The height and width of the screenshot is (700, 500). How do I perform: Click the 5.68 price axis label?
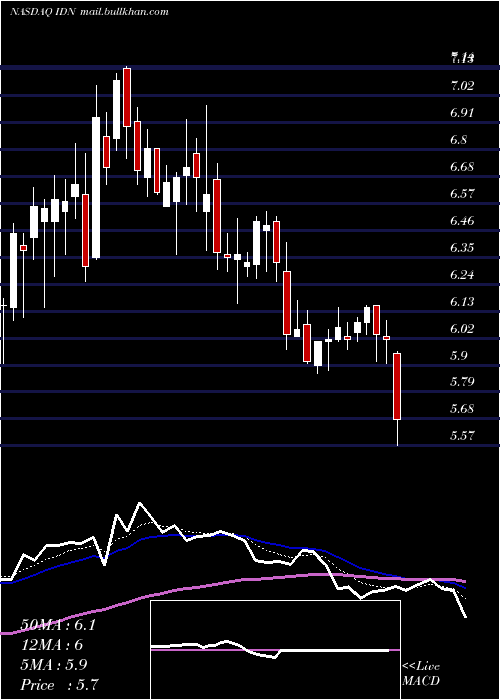[x=462, y=408]
